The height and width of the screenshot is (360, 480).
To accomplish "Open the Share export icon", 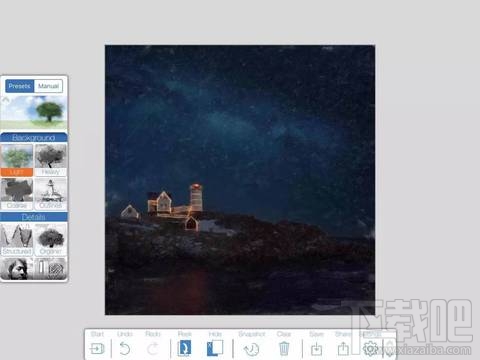I will [343, 349].
